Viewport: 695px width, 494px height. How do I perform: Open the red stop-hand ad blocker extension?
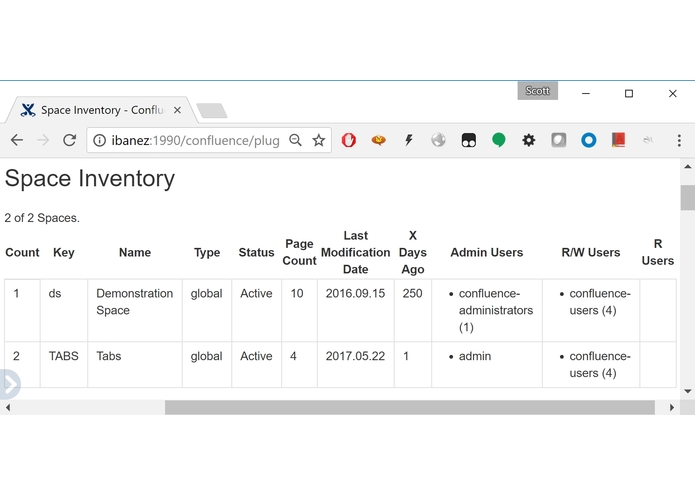(349, 140)
